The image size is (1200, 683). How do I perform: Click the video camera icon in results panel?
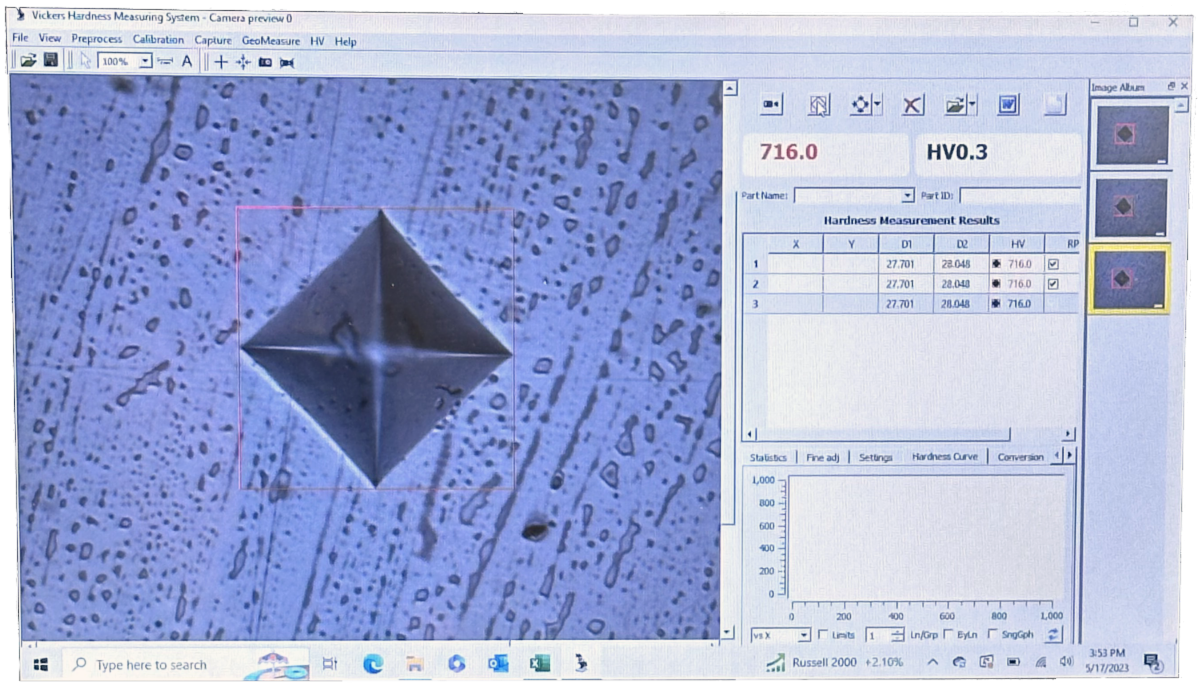point(772,105)
